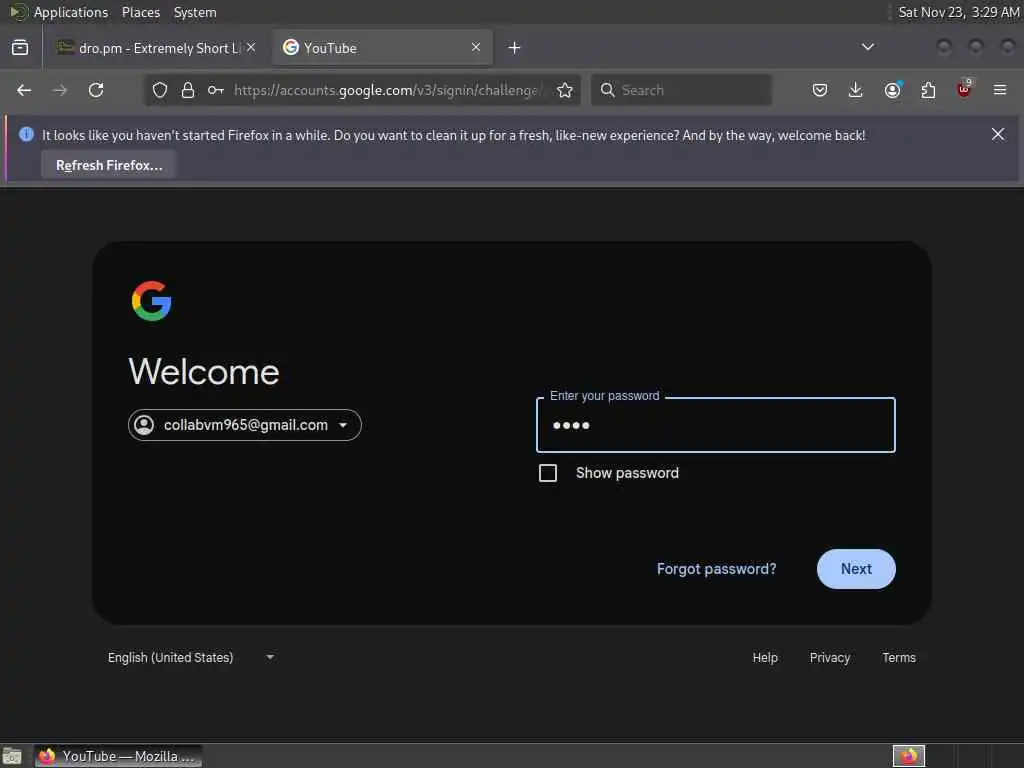Click the show desktop icon in bottom panel
Screen dimensions: 1024x768
(12, 756)
